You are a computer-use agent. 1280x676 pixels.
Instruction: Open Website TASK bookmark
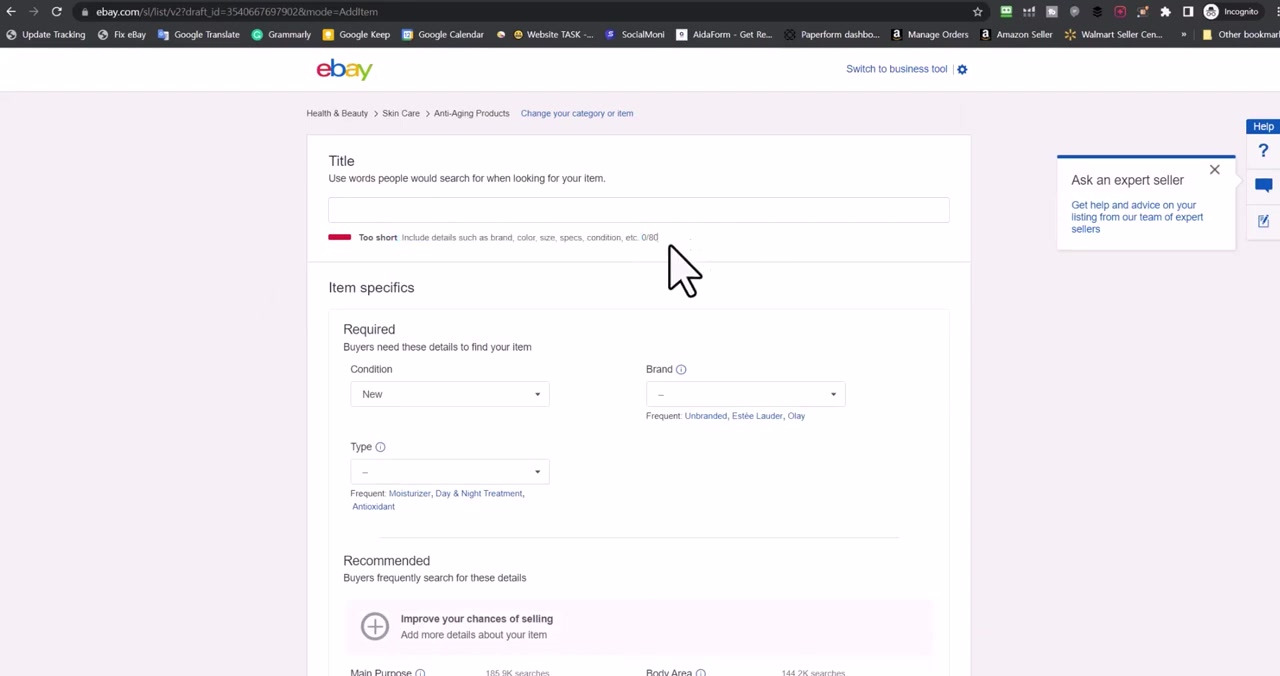tap(553, 34)
